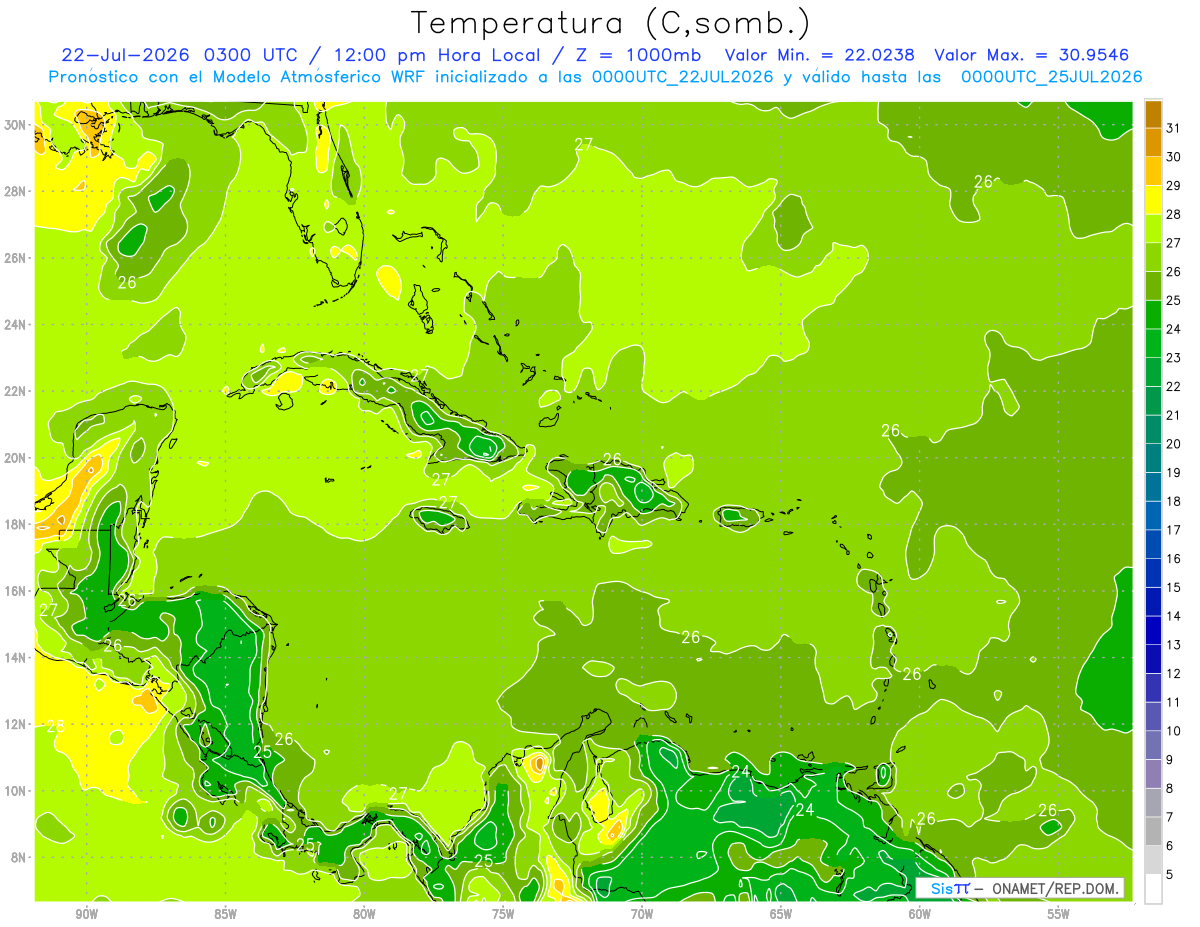Click the color scale value "13"
Image resolution: width=1200 pixels, height=927 pixels.
[x=1174, y=645]
